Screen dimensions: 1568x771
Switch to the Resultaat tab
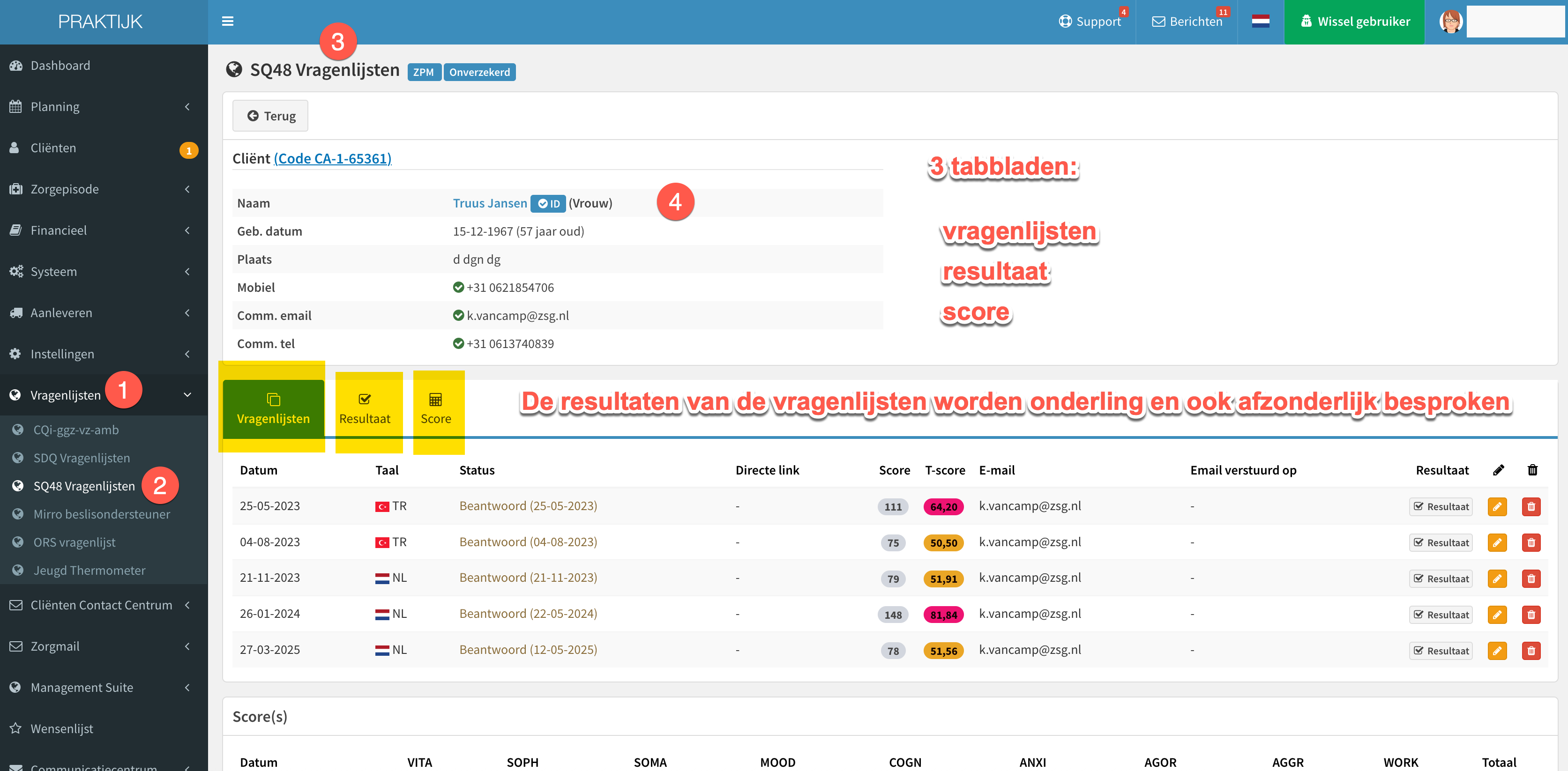coord(365,409)
